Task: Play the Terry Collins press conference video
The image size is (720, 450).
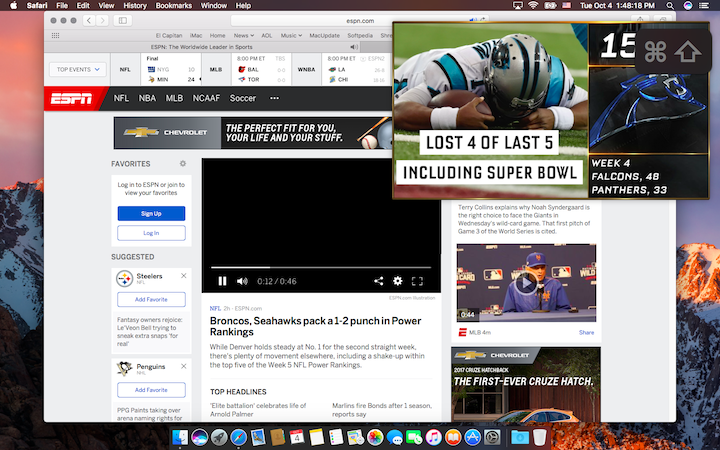Action: click(x=526, y=283)
